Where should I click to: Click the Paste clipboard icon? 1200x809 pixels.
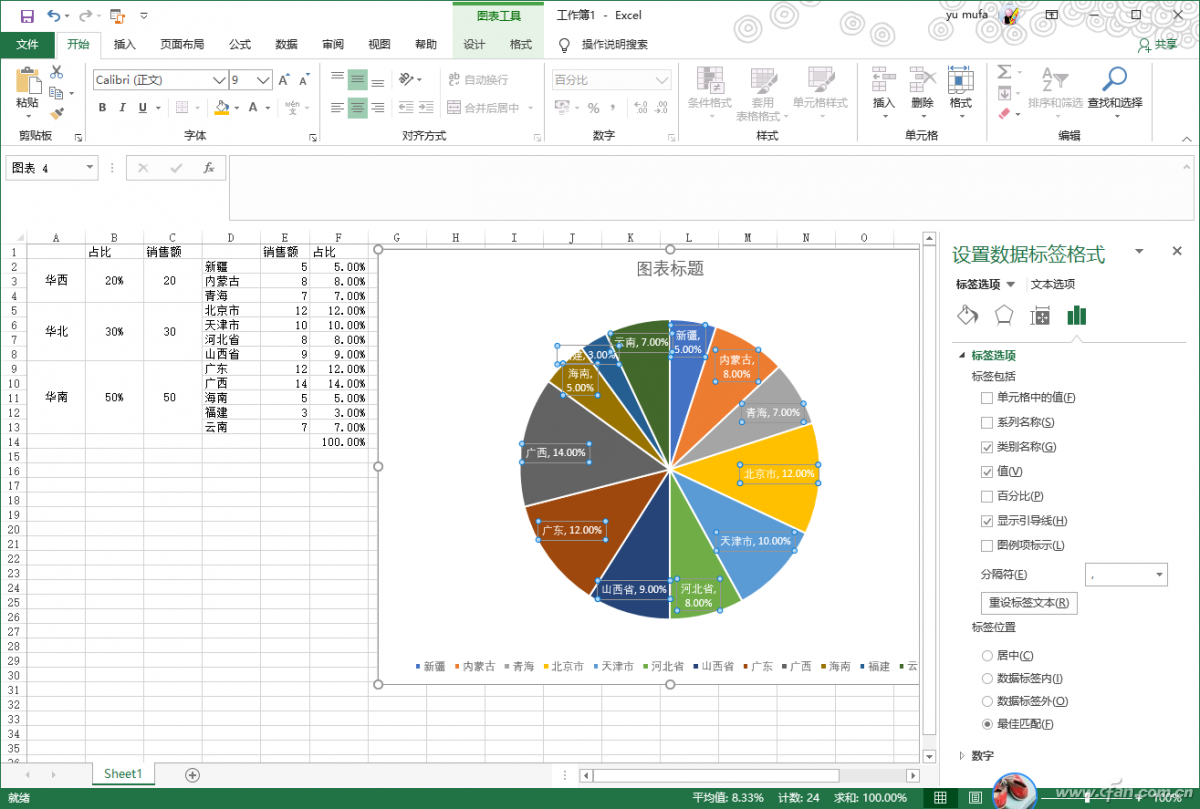coord(28,80)
